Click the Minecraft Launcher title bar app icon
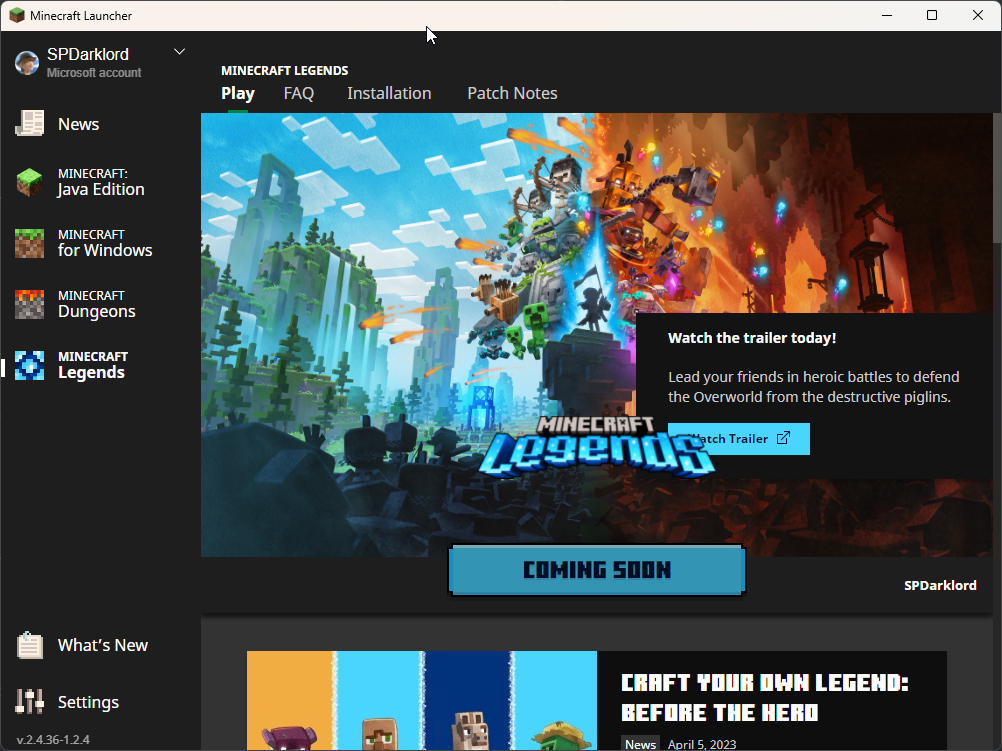1002x751 pixels. (x=17, y=15)
